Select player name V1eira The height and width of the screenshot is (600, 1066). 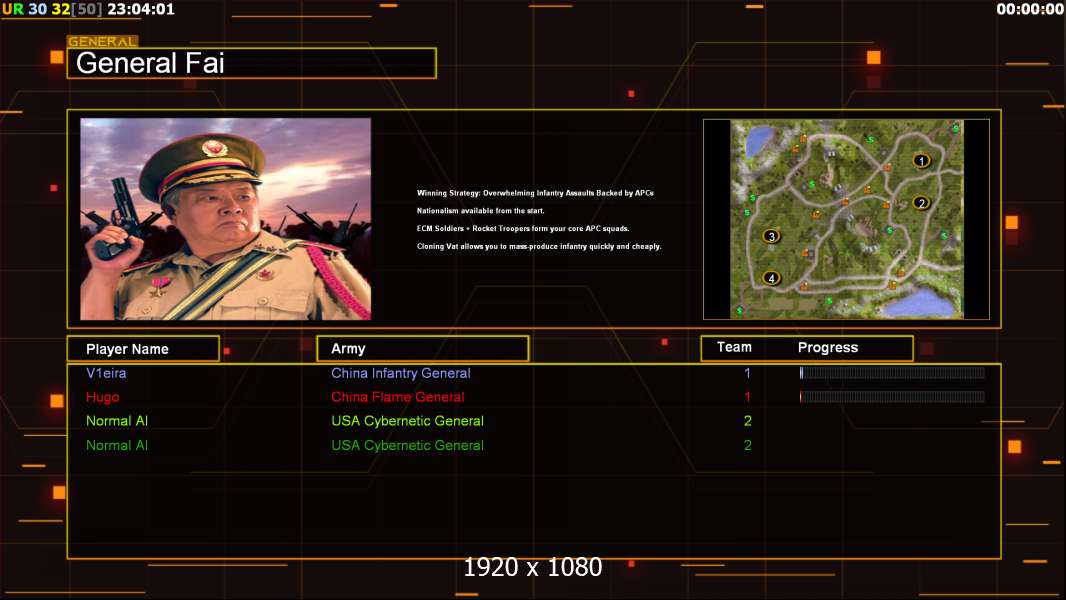[x=106, y=373]
